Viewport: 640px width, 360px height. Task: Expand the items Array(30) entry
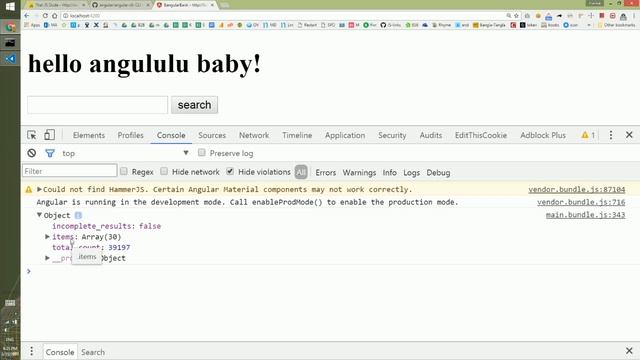coord(47,237)
